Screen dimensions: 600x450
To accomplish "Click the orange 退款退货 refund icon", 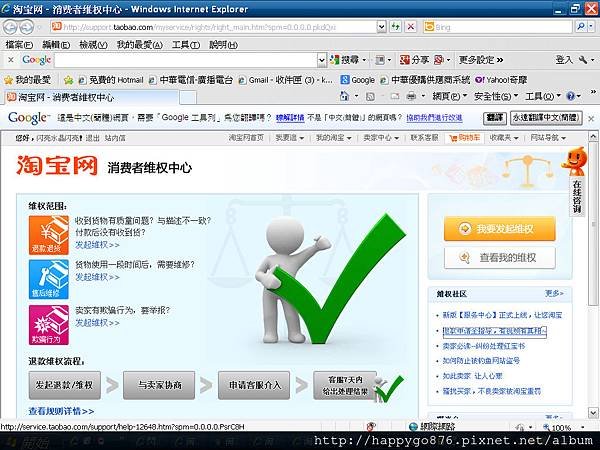I will click(x=49, y=235).
